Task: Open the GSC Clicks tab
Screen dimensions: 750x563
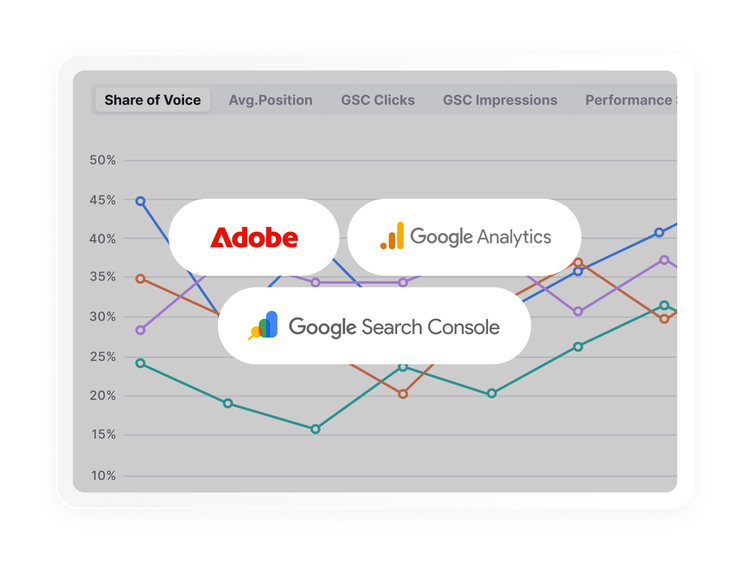Action: pos(378,100)
